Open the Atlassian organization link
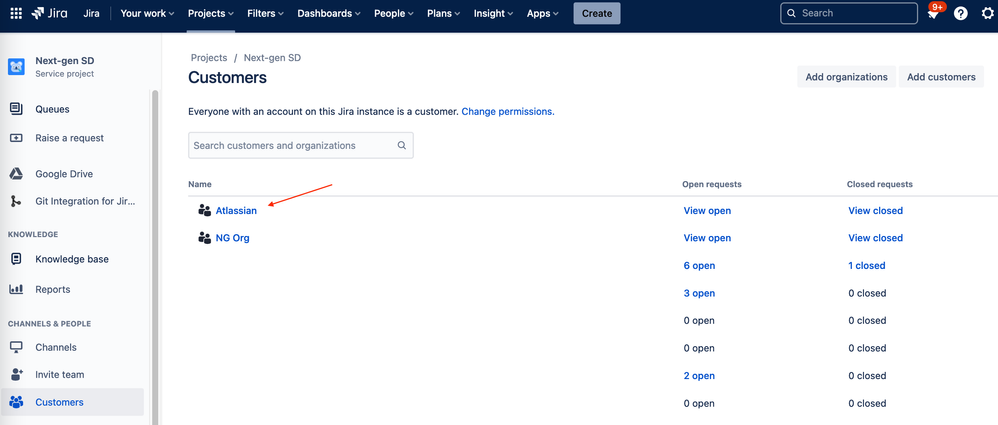 (236, 211)
